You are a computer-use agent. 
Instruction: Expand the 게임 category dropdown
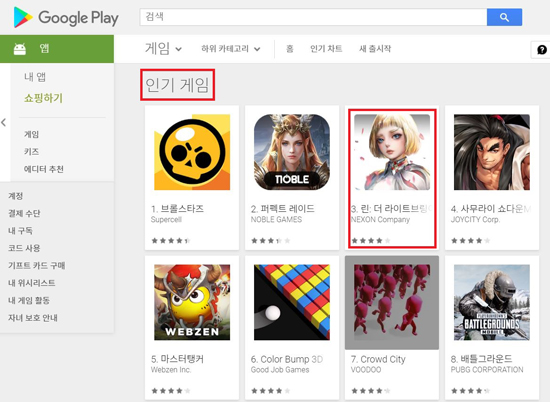click(163, 48)
